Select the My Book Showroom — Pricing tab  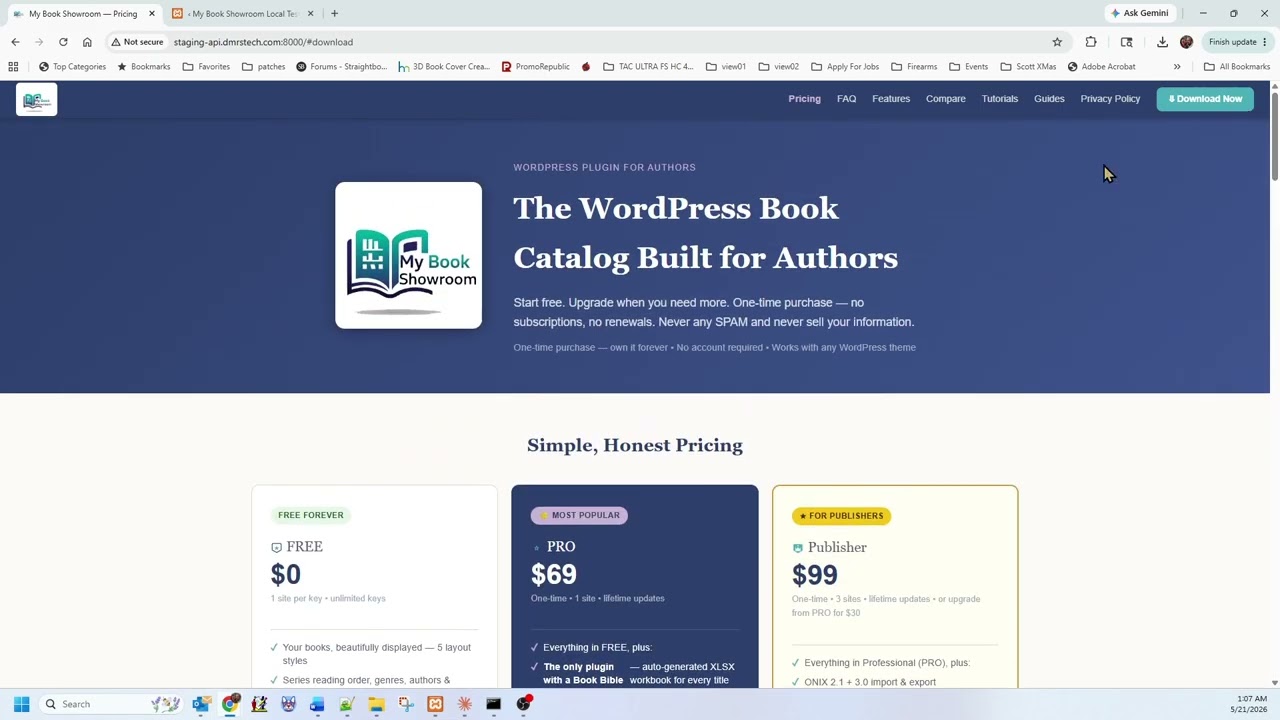click(83, 14)
